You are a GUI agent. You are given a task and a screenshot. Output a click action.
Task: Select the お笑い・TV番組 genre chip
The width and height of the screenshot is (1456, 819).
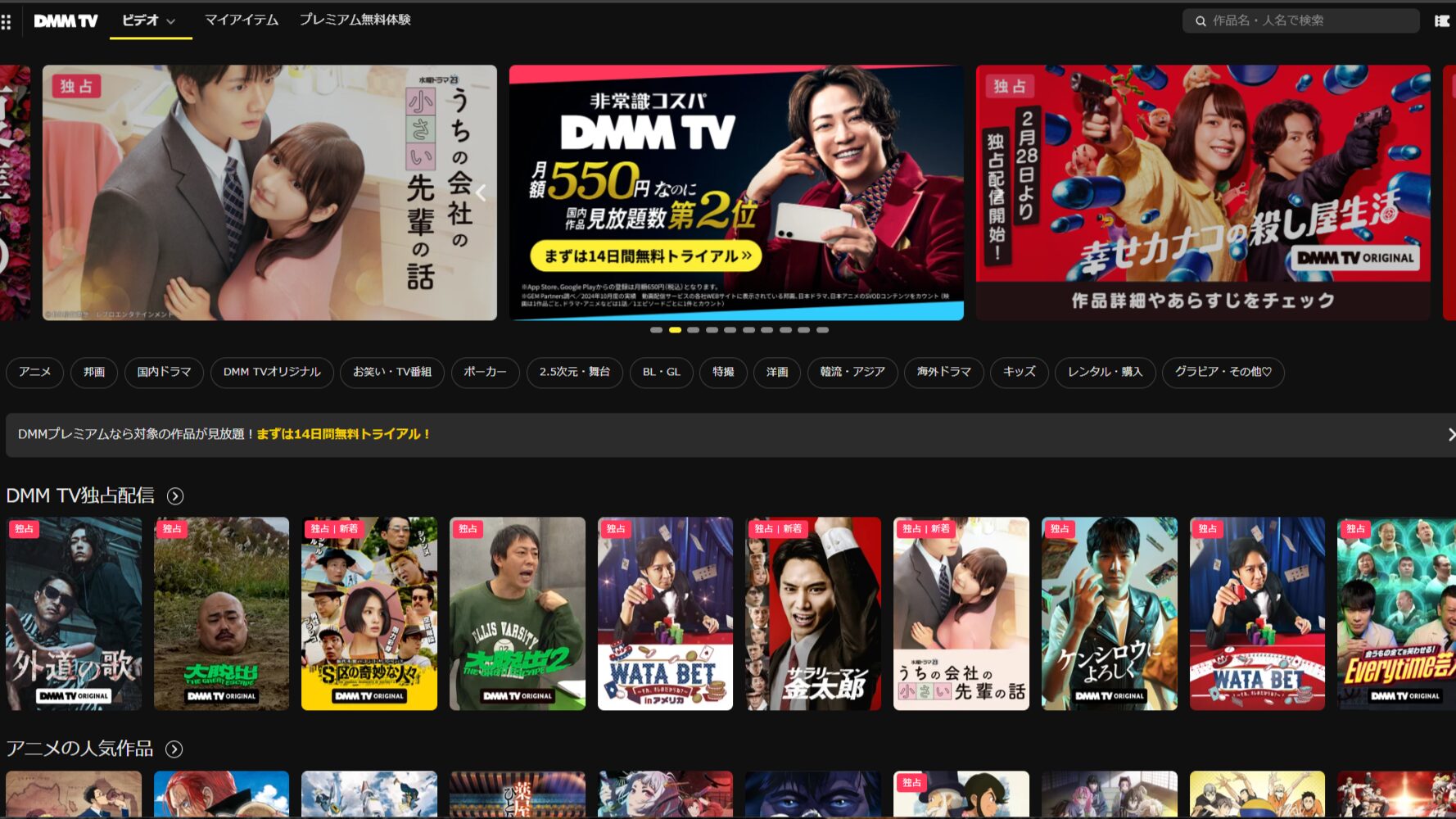click(392, 372)
